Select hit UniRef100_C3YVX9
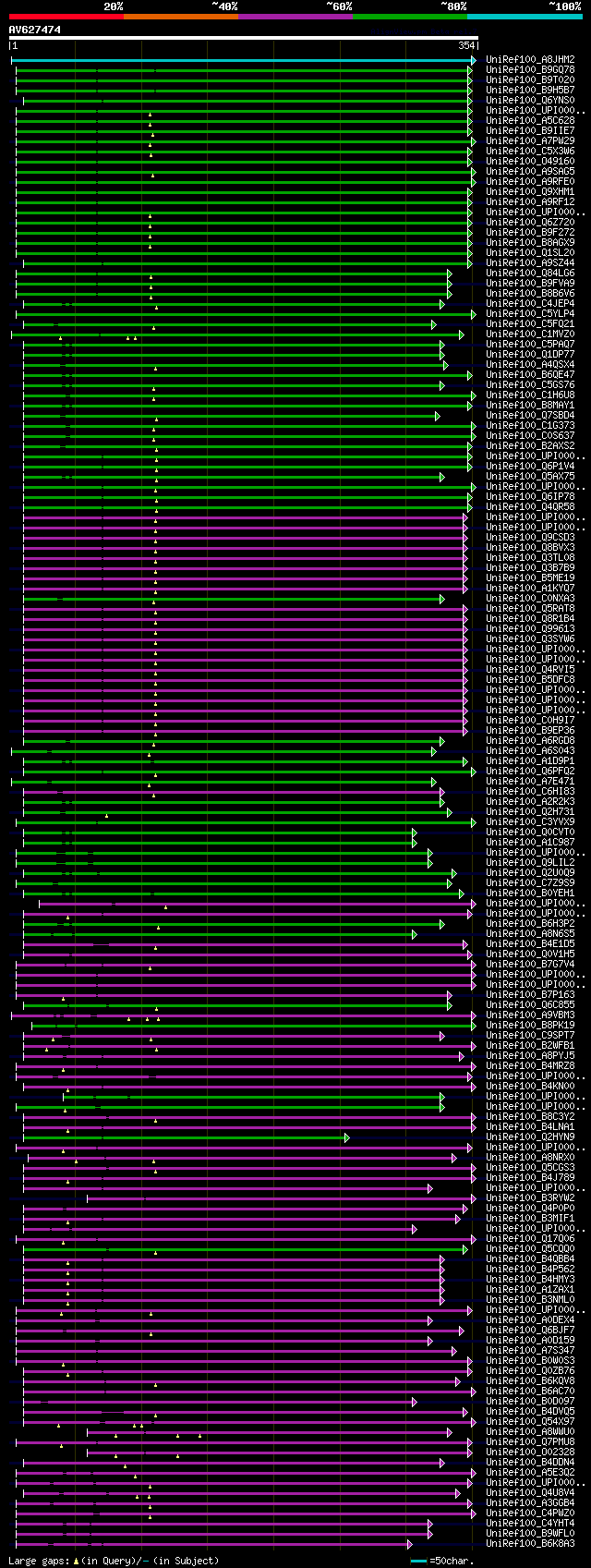The height and width of the screenshot is (1568, 591). [x=530, y=822]
